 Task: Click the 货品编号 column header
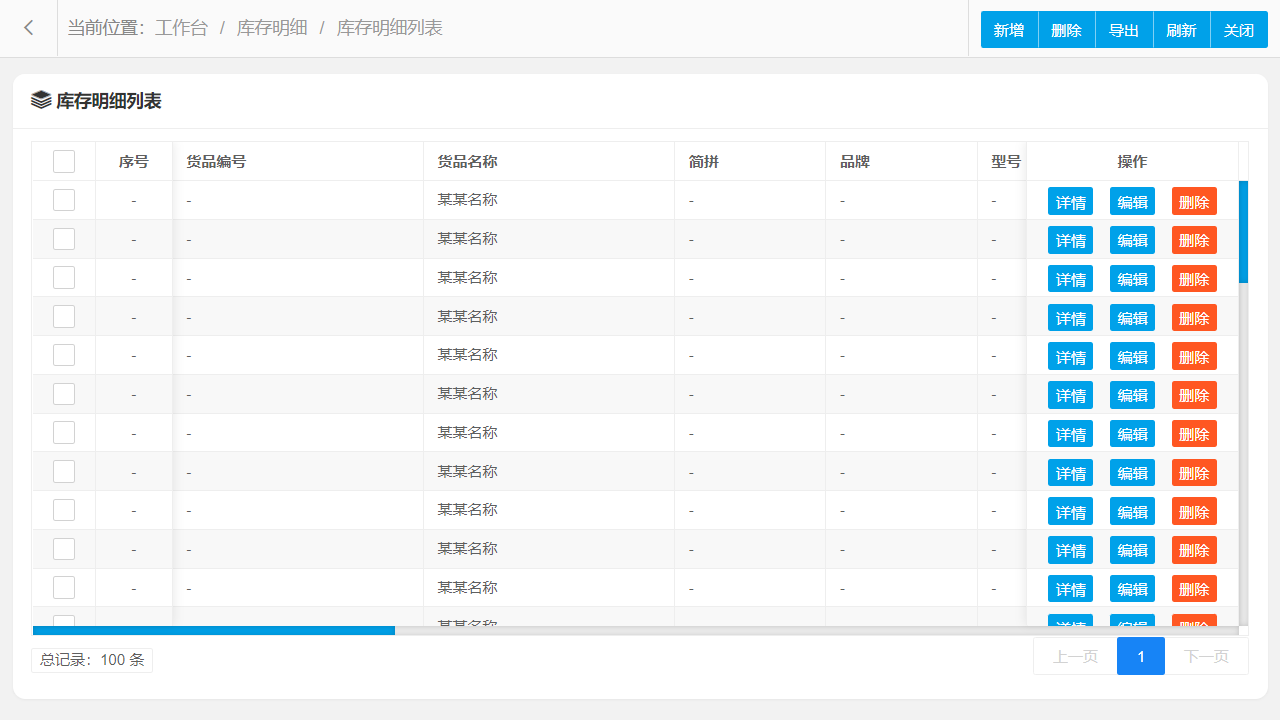(298, 161)
